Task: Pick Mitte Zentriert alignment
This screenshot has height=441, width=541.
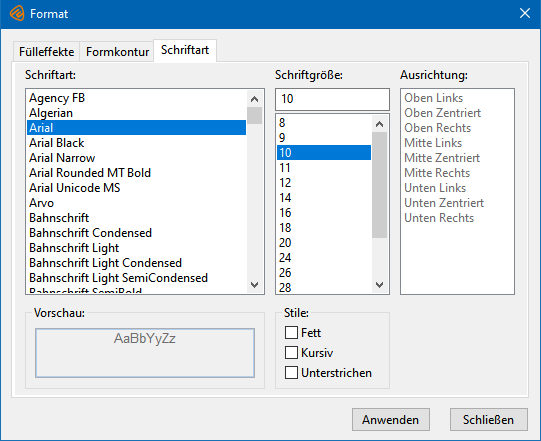Action: tap(442, 158)
